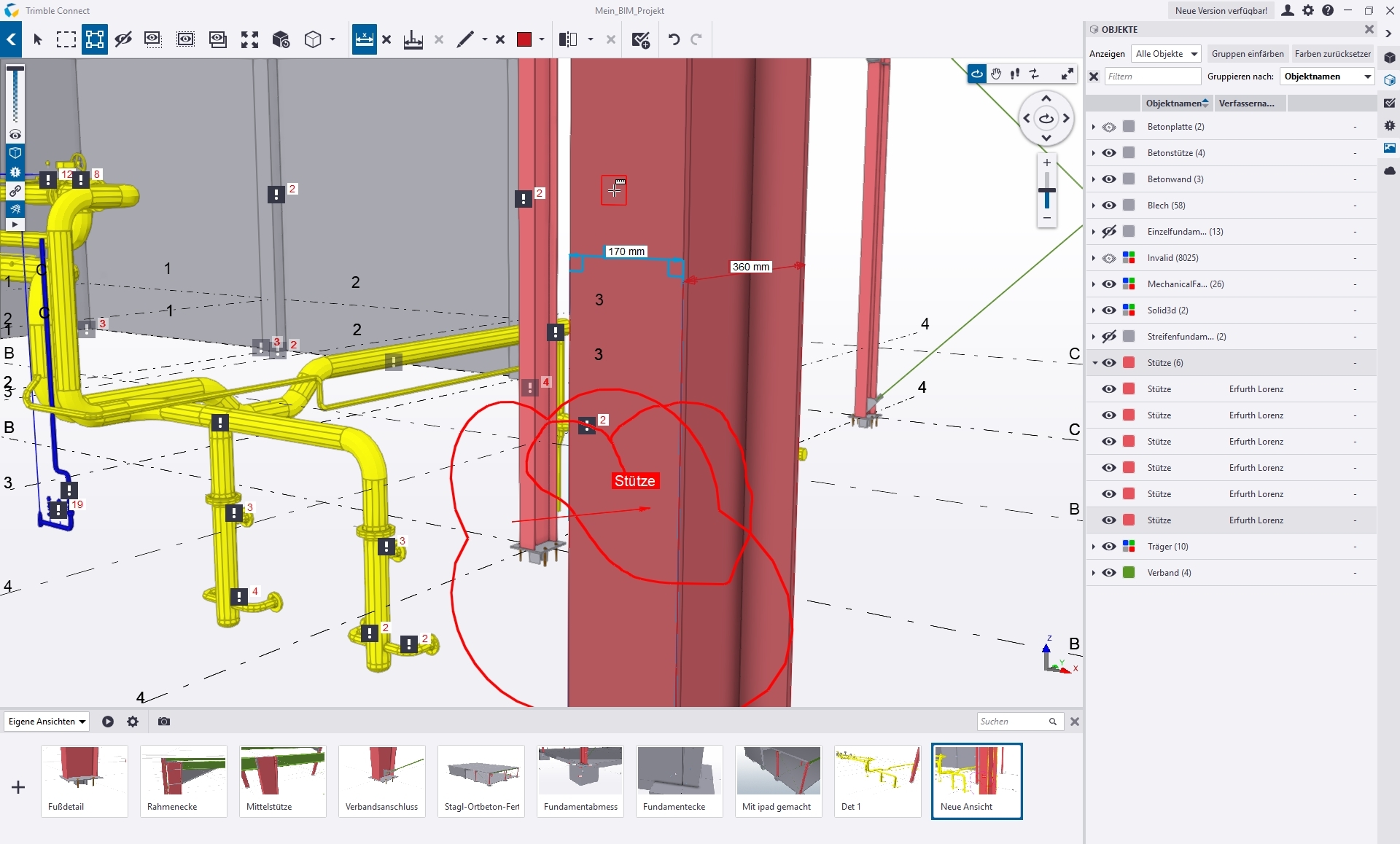
Task: Toggle visibility of Verband group
Action: [1109, 573]
